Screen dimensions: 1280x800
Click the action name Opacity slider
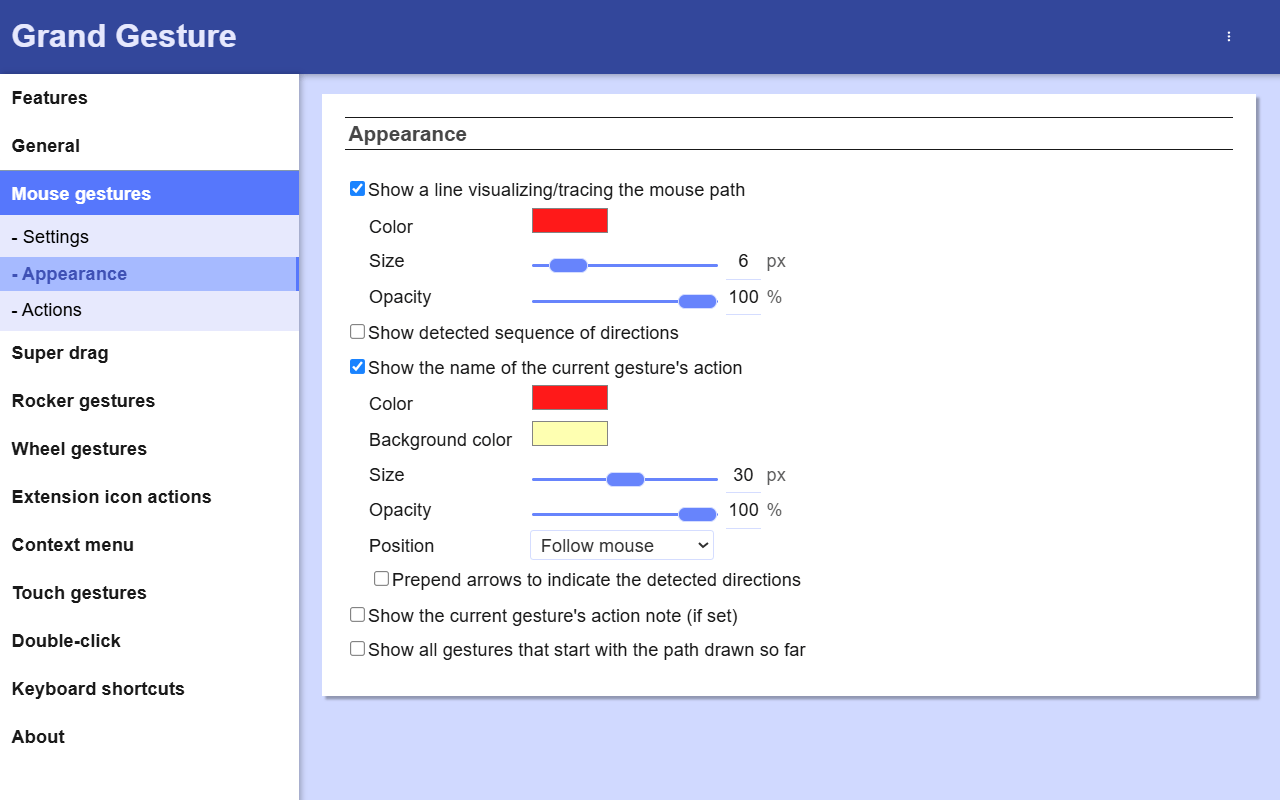pos(625,514)
